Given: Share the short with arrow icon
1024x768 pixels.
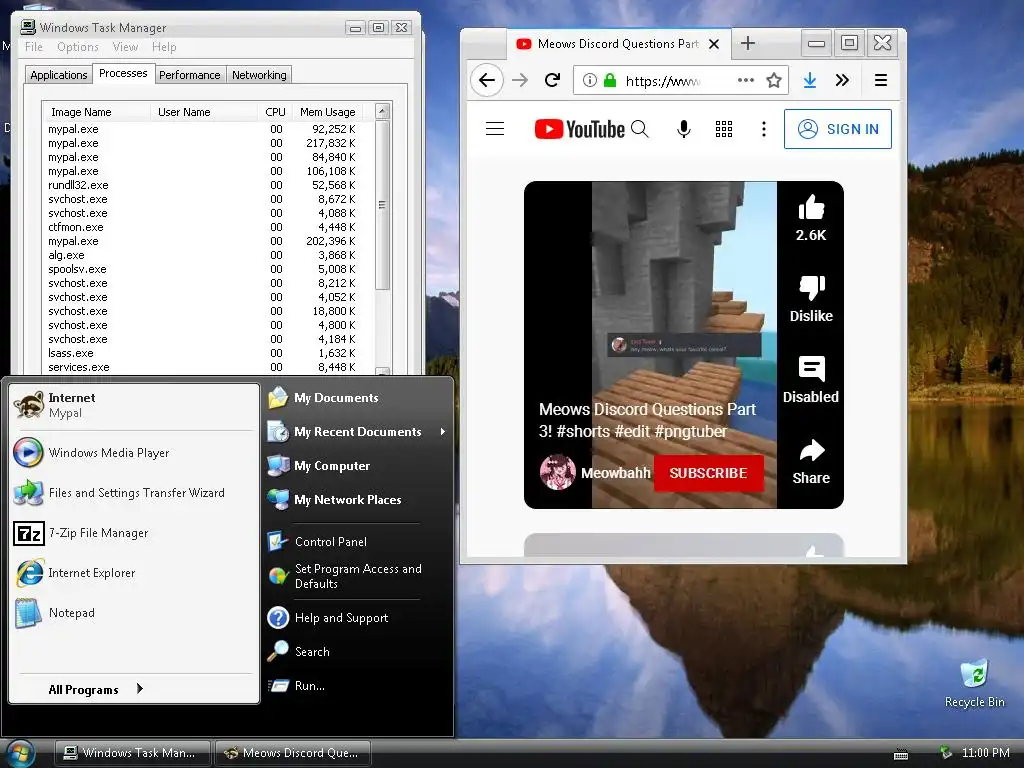Looking at the screenshot, I should coord(812,451).
